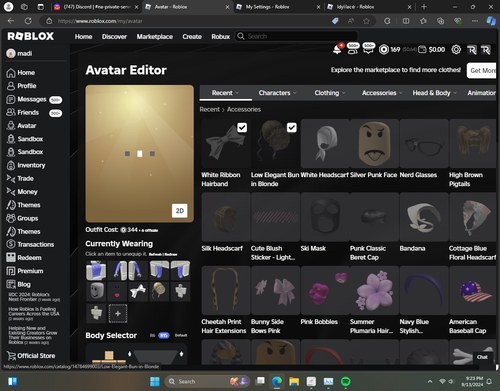Image resolution: width=500 pixels, height=391 pixels.
Task: Uncheck the White Ribbon Hairband checkbox
Action: click(x=242, y=128)
